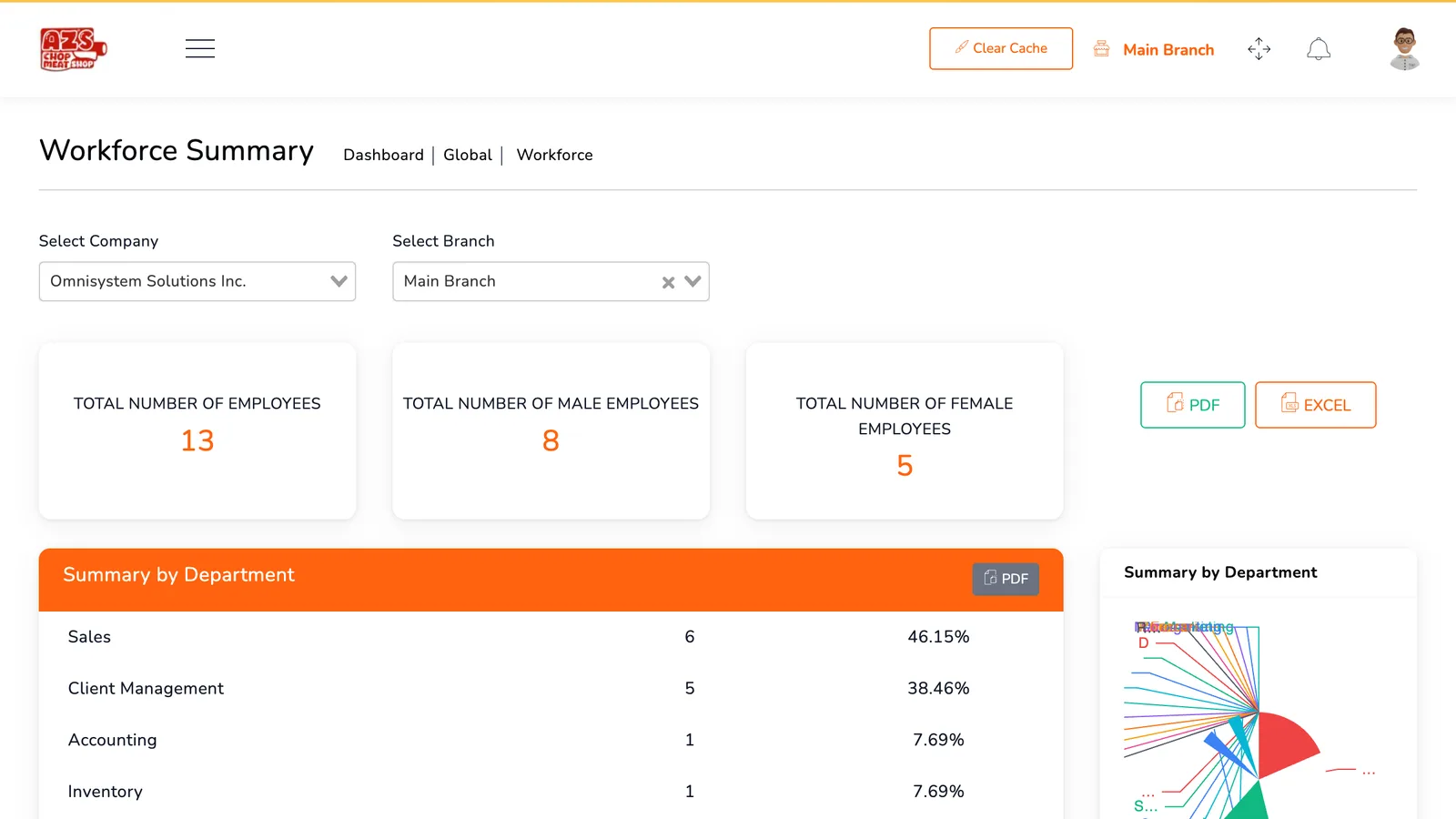Toggle fullscreen with the arrows icon
This screenshot has width=1456, height=819.
(x=1259, y=49)
